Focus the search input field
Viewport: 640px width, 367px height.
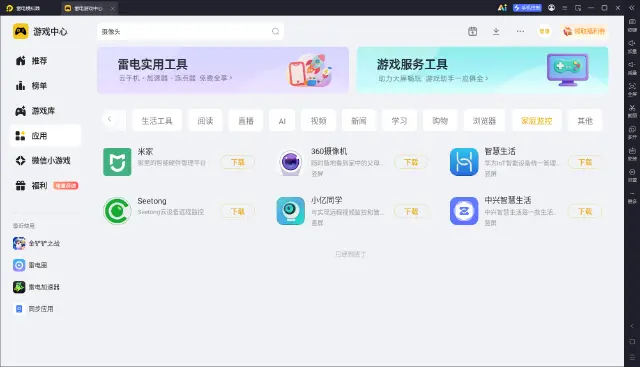coord(190,31)
